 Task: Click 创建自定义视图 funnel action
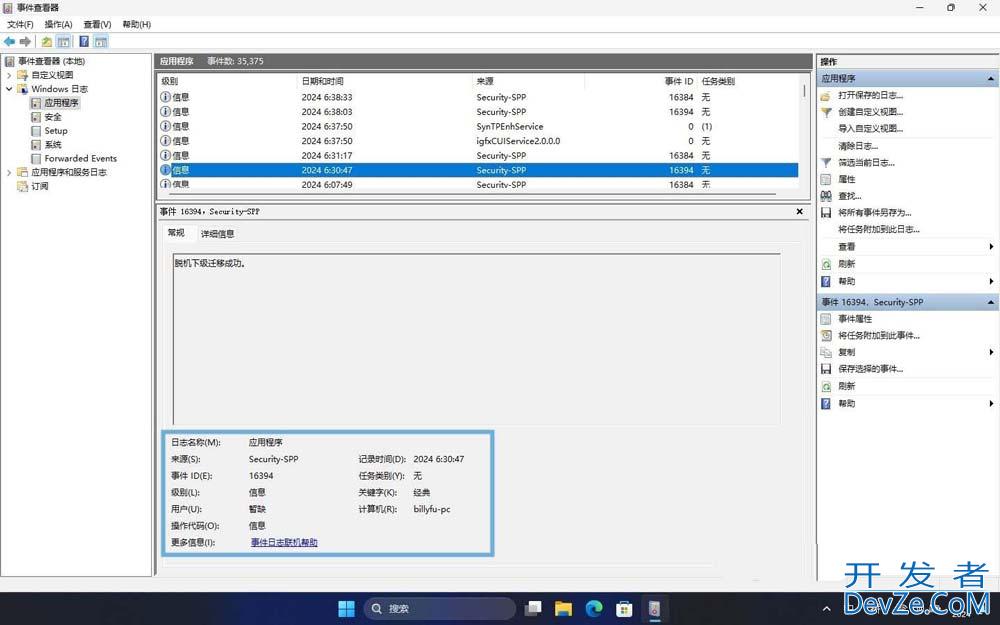(x=870, y=112)
